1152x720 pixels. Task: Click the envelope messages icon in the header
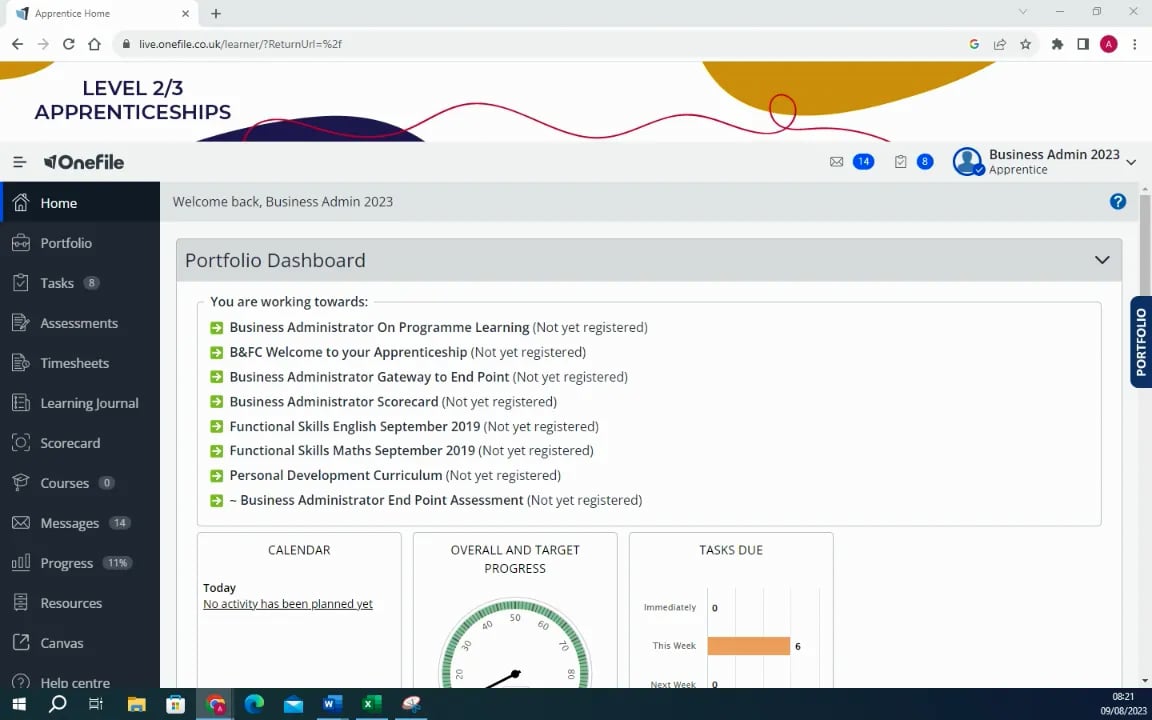point(836,162)
